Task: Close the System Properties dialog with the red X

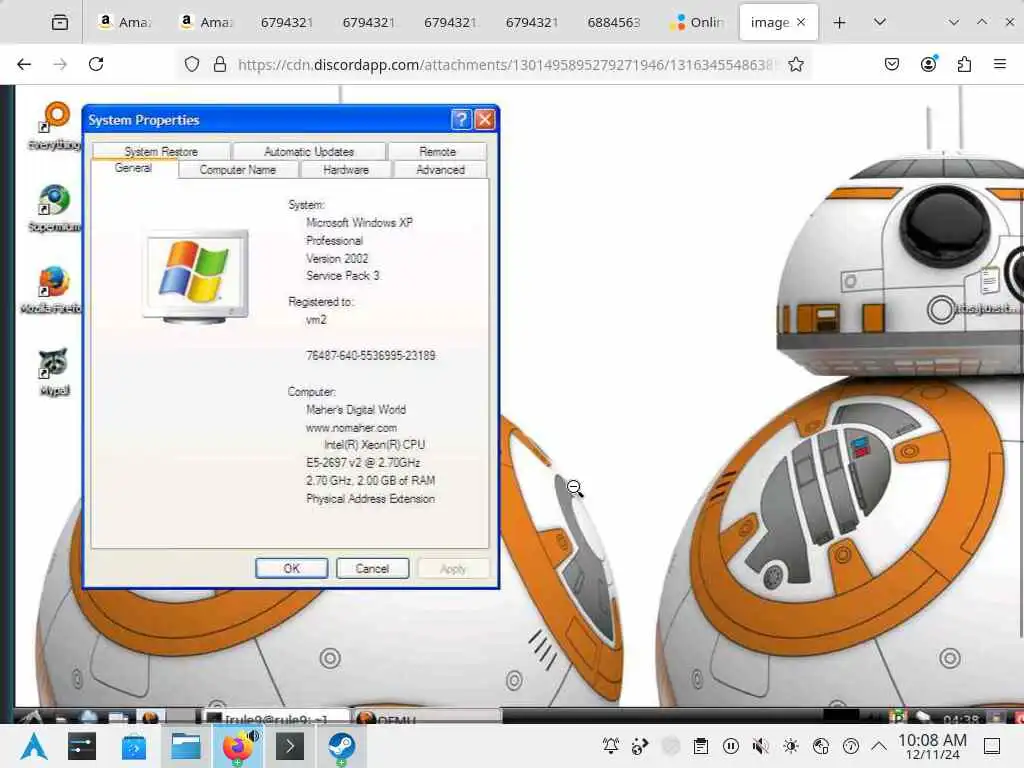Action: (x=485, y=120)
